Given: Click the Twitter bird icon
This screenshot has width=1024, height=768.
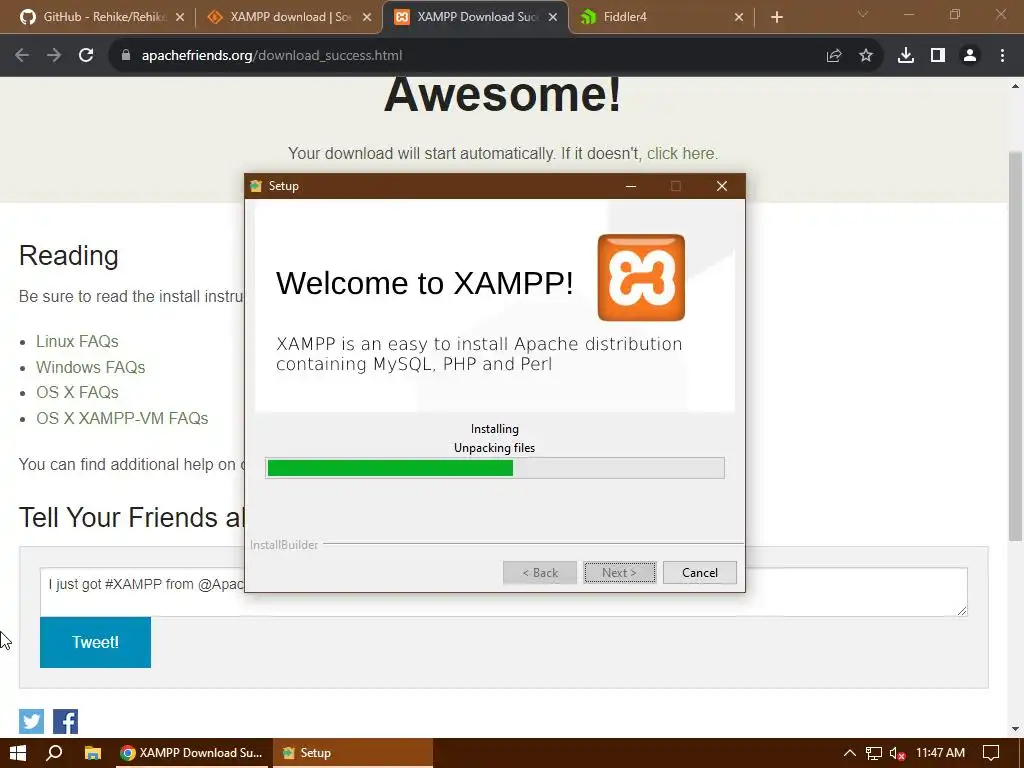Looking at the screenshot, I should tap(31, 722).
